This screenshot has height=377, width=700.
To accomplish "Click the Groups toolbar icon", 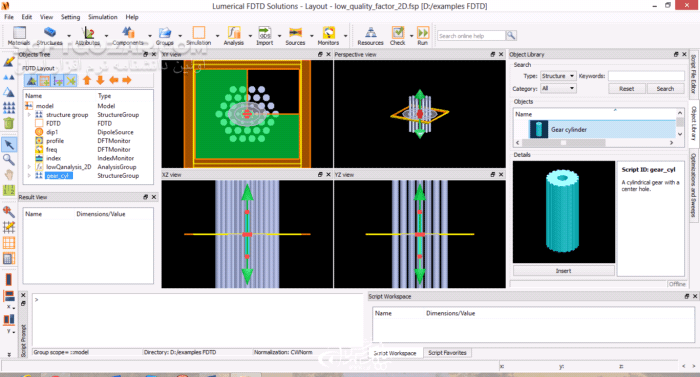I will click(165, 33).
